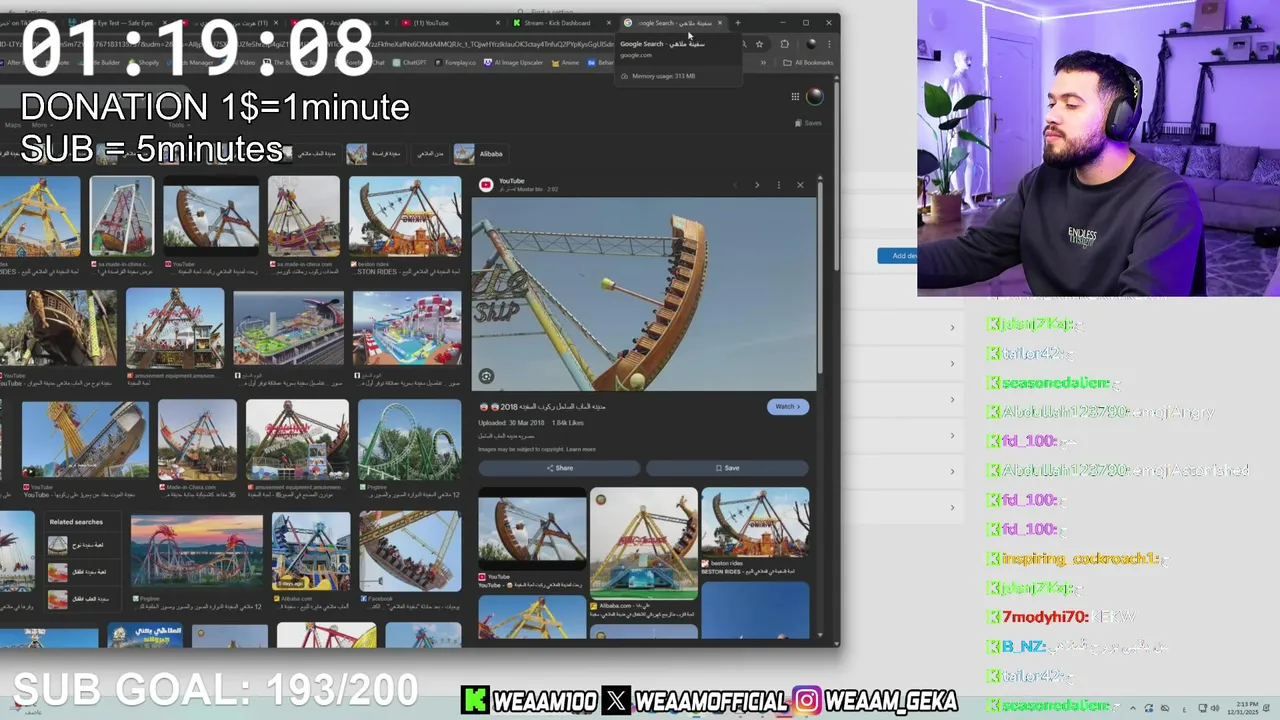This screenshot has height=720, width=1280.
Task: Go to previous image in viewer
Action: (x=735, y=185)
